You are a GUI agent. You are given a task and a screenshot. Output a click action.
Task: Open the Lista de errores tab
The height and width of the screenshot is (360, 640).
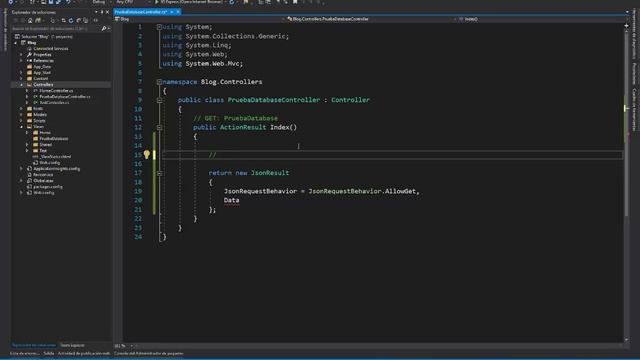[25, 353]
